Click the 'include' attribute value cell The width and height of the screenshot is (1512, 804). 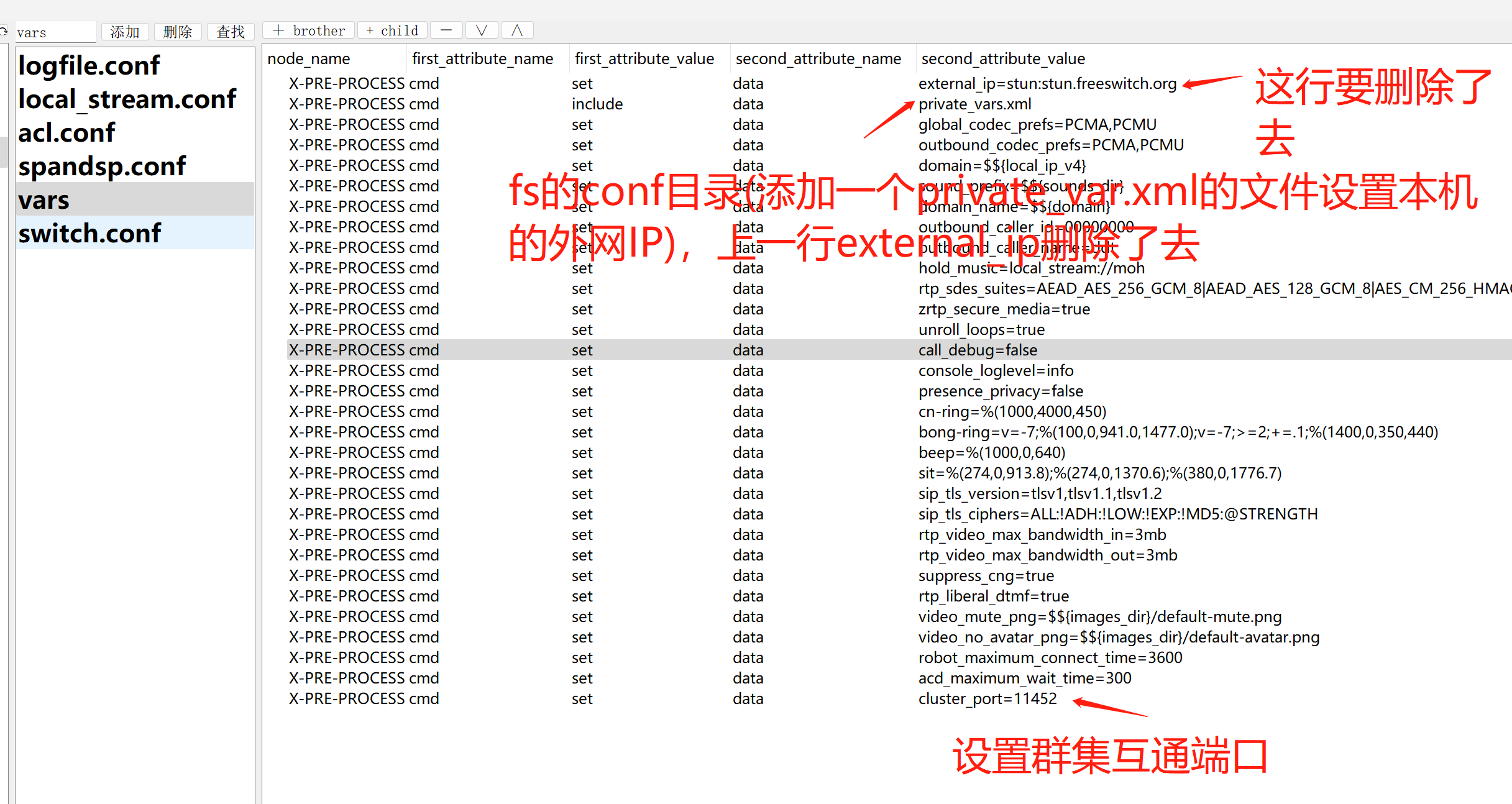(597, 104)
